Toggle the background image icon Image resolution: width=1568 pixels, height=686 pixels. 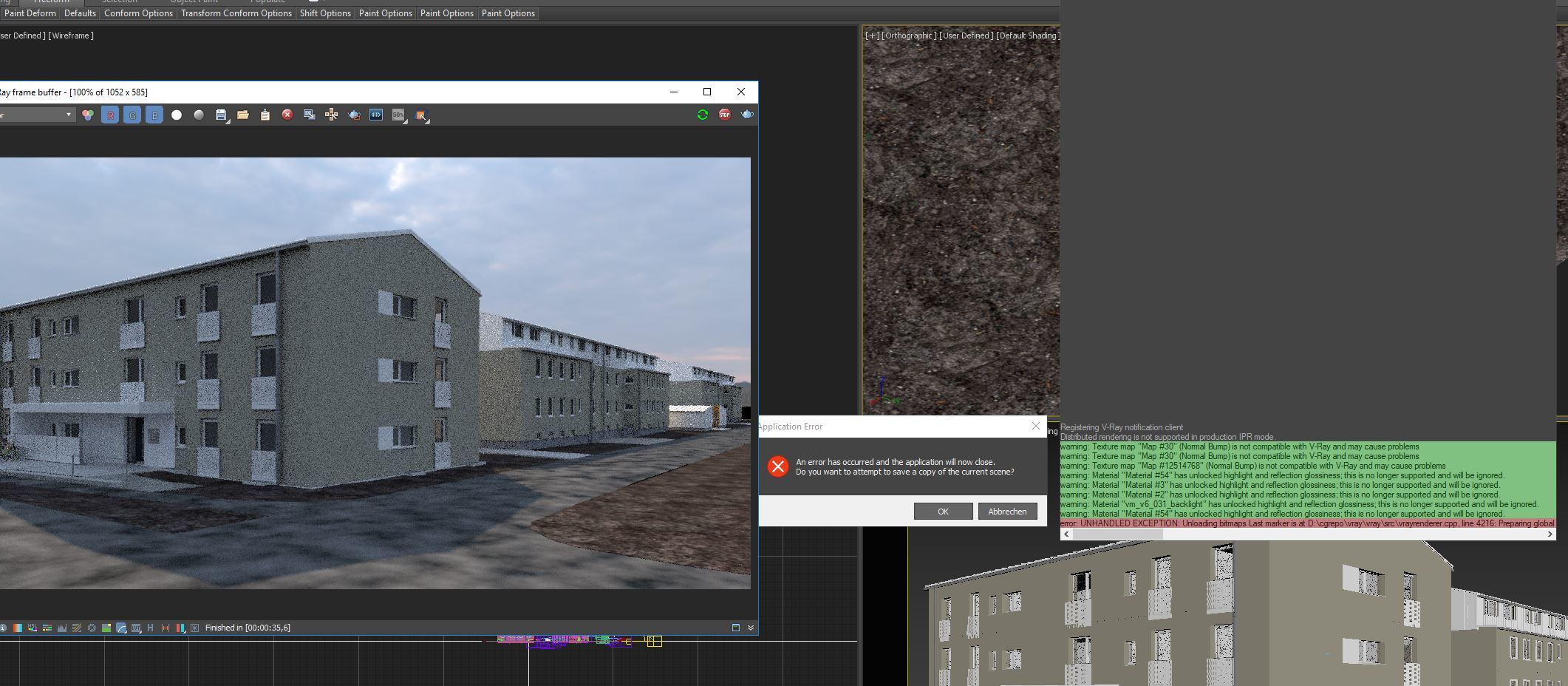pos(106,628)
